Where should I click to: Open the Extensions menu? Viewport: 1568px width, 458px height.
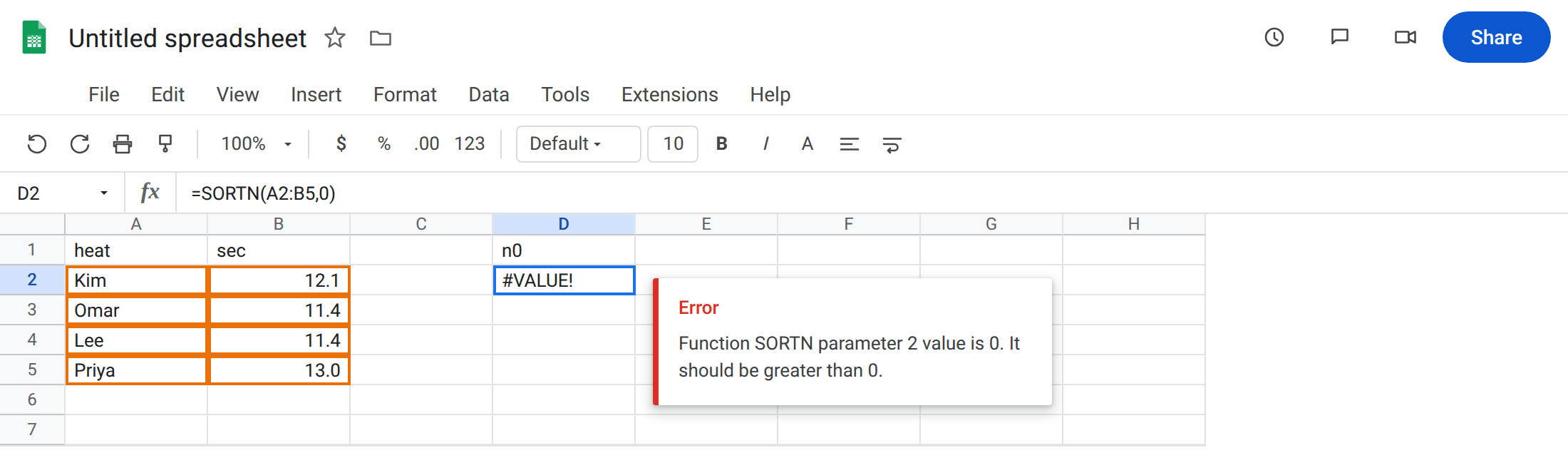[670, 94]
